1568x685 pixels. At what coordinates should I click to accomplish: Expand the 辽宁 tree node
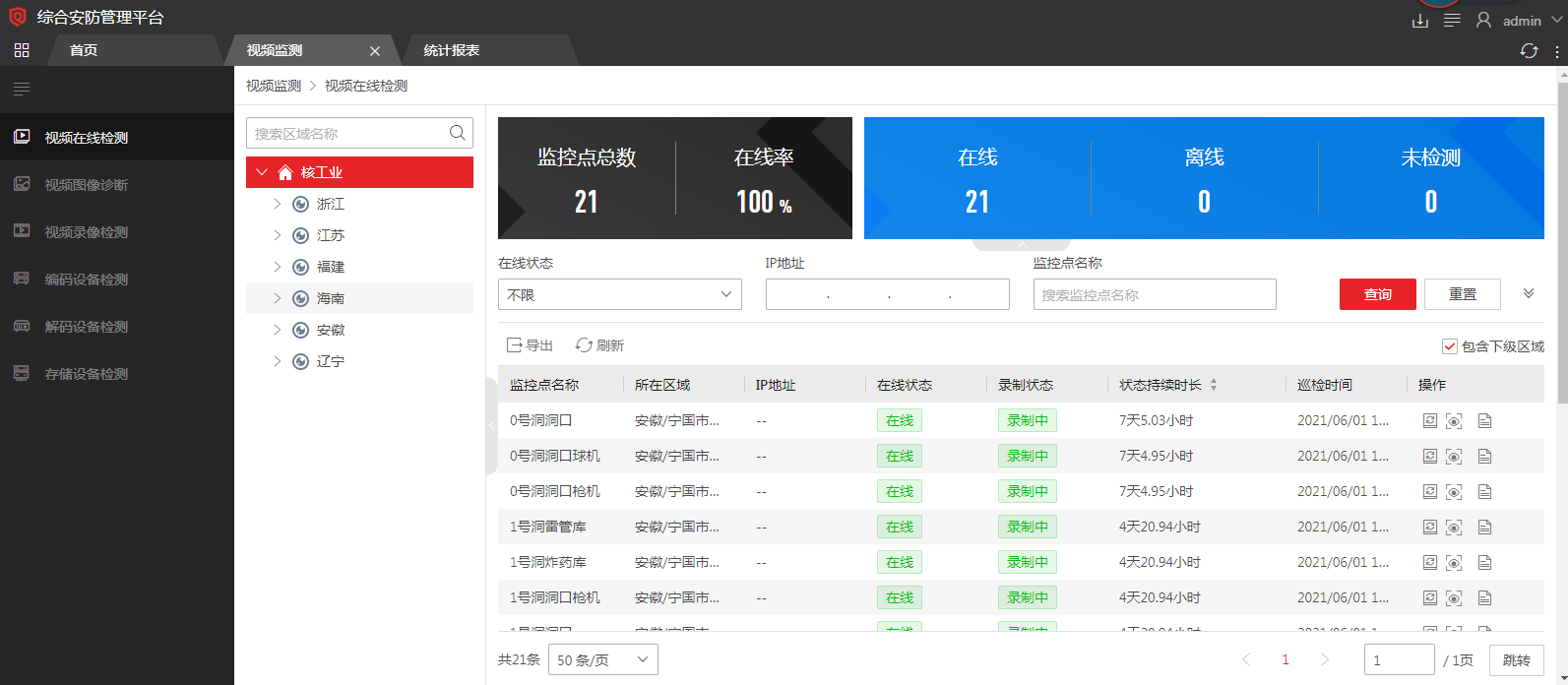277,361
